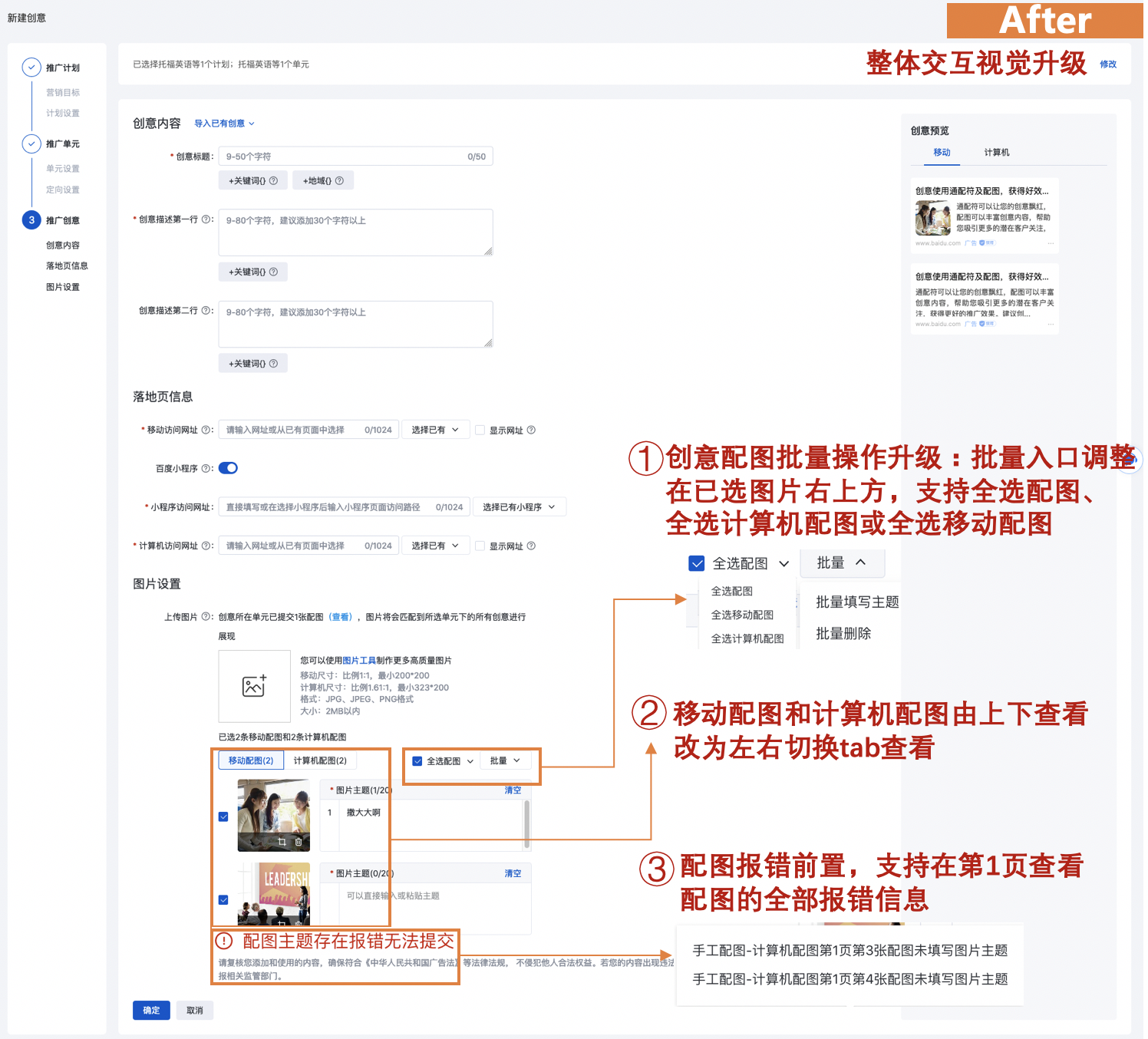Image resolution: width=1148 pixels, height=1039 pixels.
Task: Switch to 计算机配图(2) tab
Action: tap(320, 760)
